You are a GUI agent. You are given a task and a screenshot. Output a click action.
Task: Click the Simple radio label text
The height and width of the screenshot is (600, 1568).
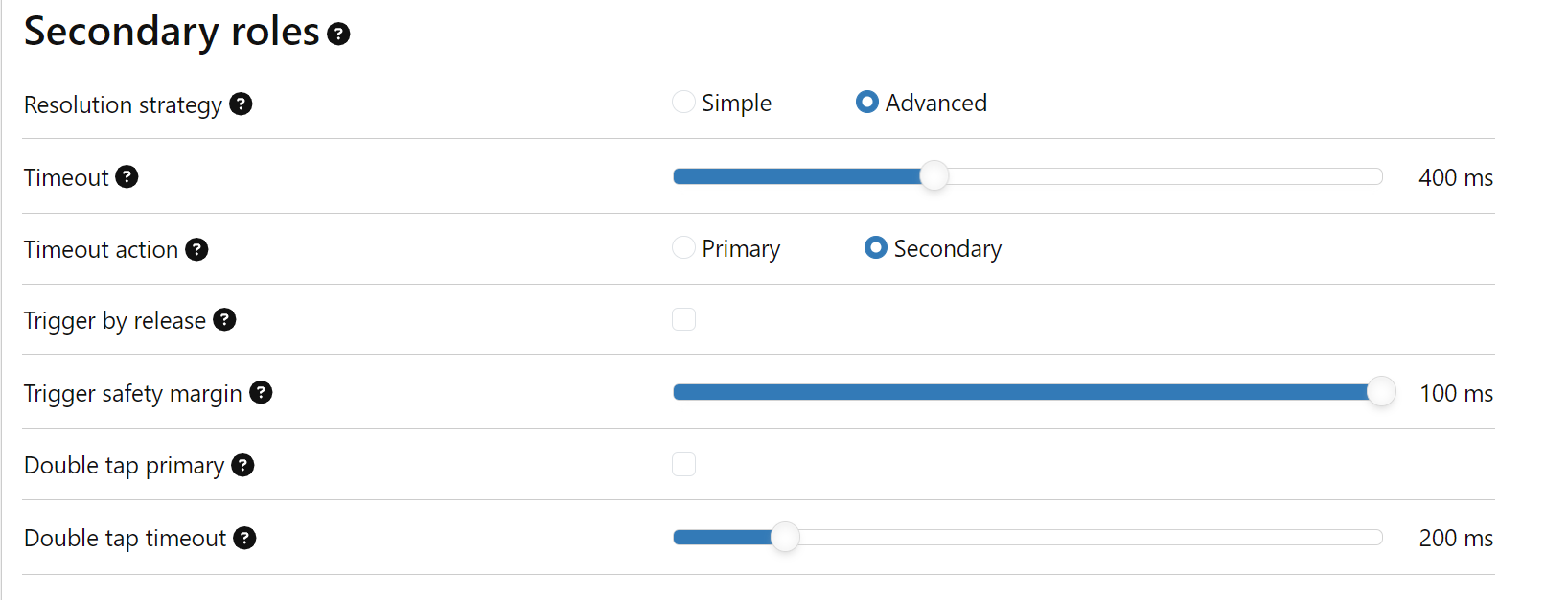coord(736,104)
